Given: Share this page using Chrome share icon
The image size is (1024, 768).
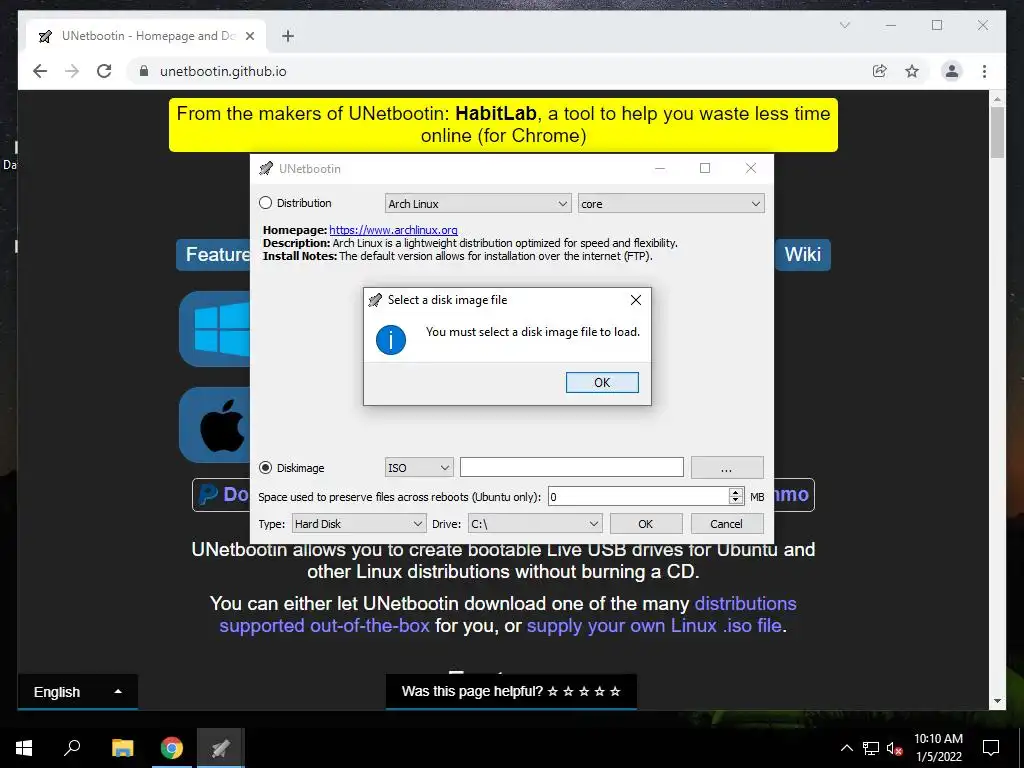Looking at the screenshot, I should coord(880,71).
